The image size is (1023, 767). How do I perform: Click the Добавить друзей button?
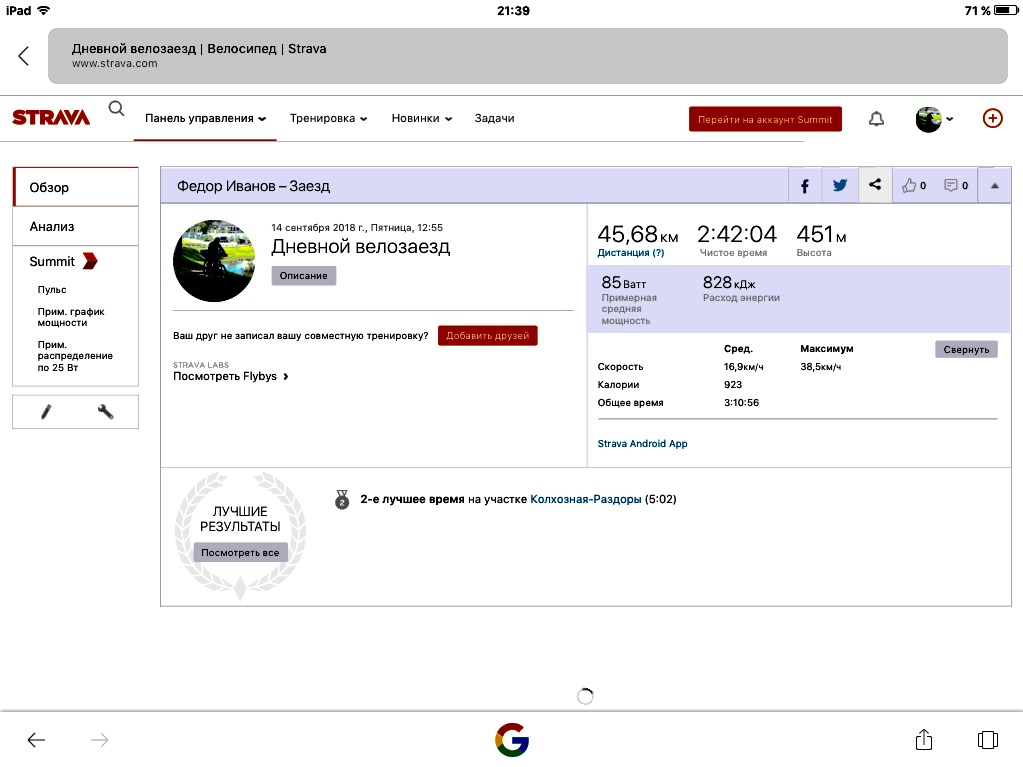coord(487,336)
